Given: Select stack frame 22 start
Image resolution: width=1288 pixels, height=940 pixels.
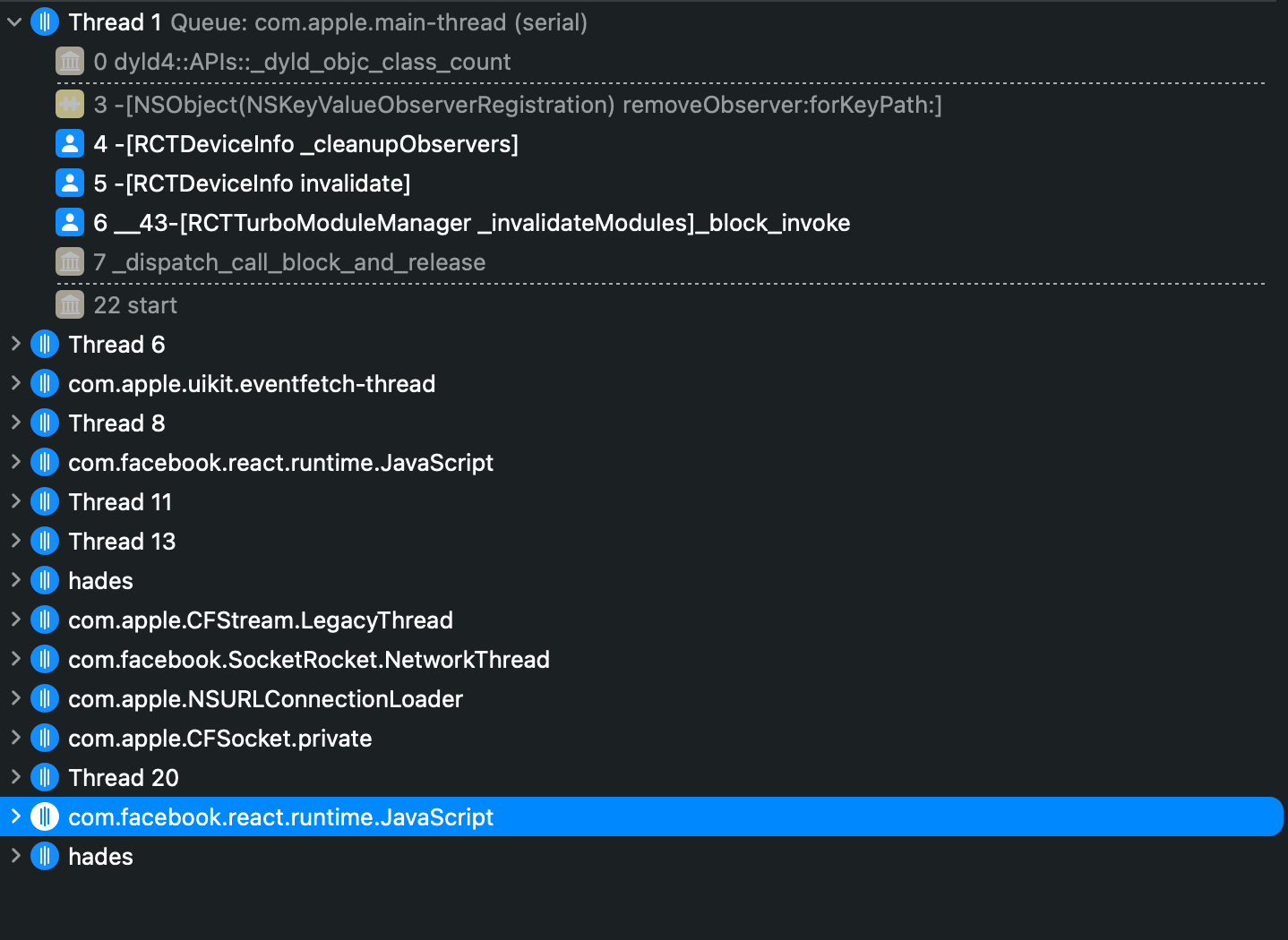Looking at the screenshot, I should (135, 305).
